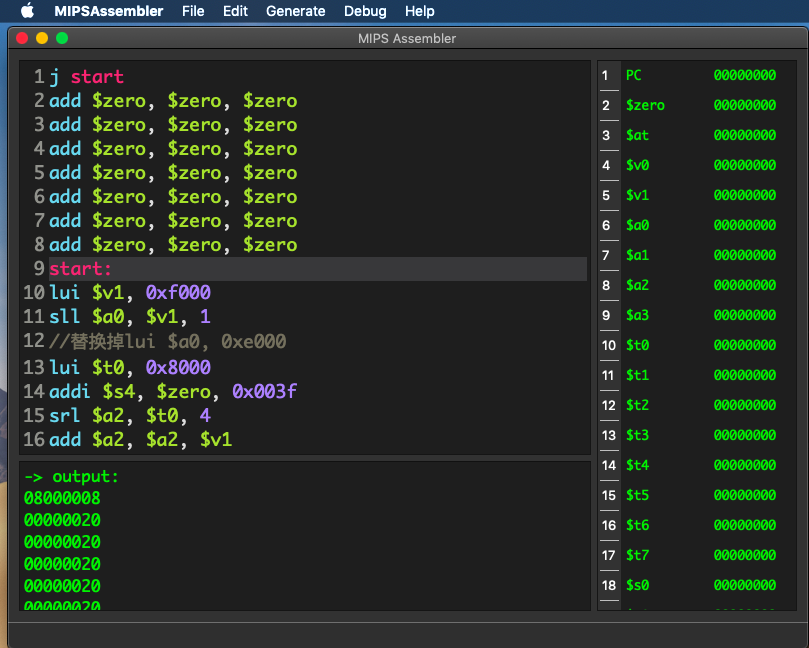Click the '-> output:' header text
This screenshot has width=809, height=648.
pyautogui.click(x=72, y=477)
